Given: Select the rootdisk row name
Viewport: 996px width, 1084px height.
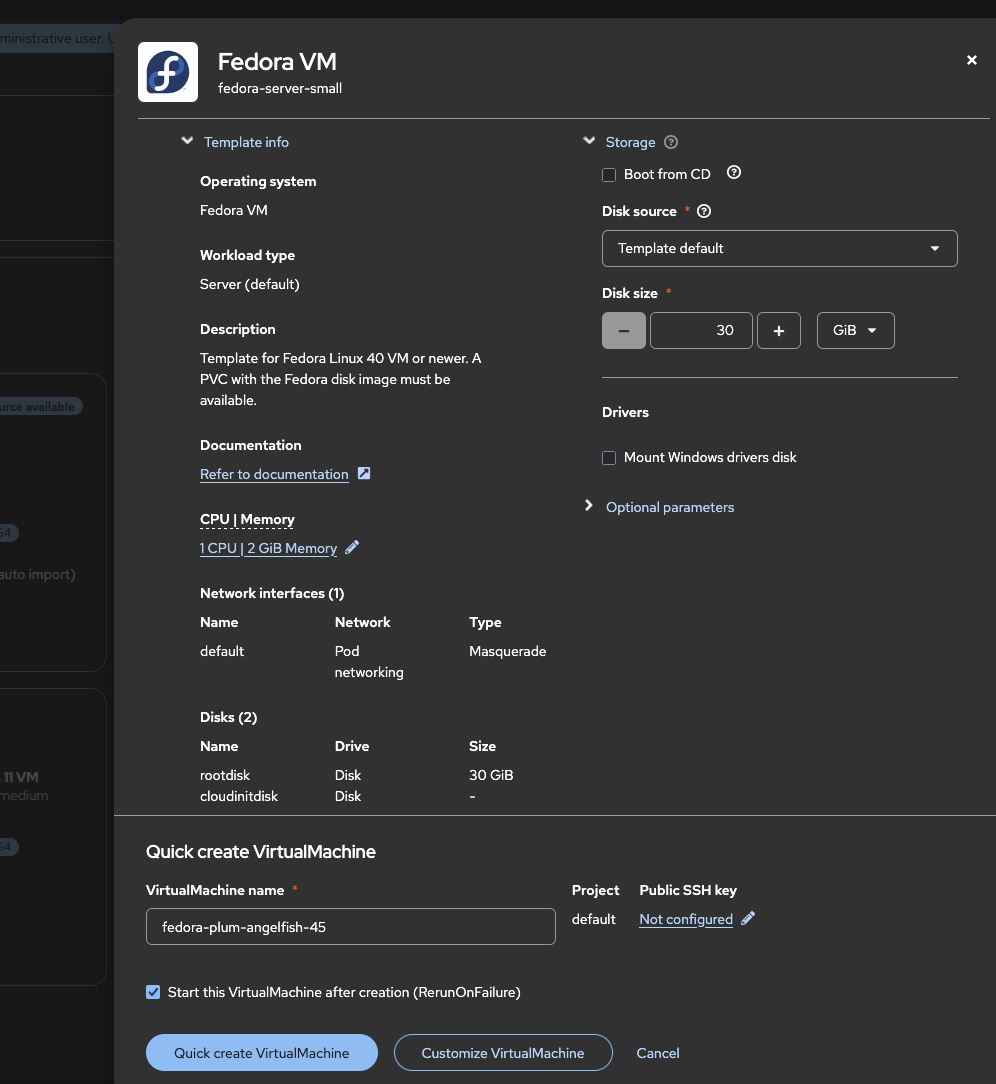Looking at the screenshot, I should coord(225,775).
